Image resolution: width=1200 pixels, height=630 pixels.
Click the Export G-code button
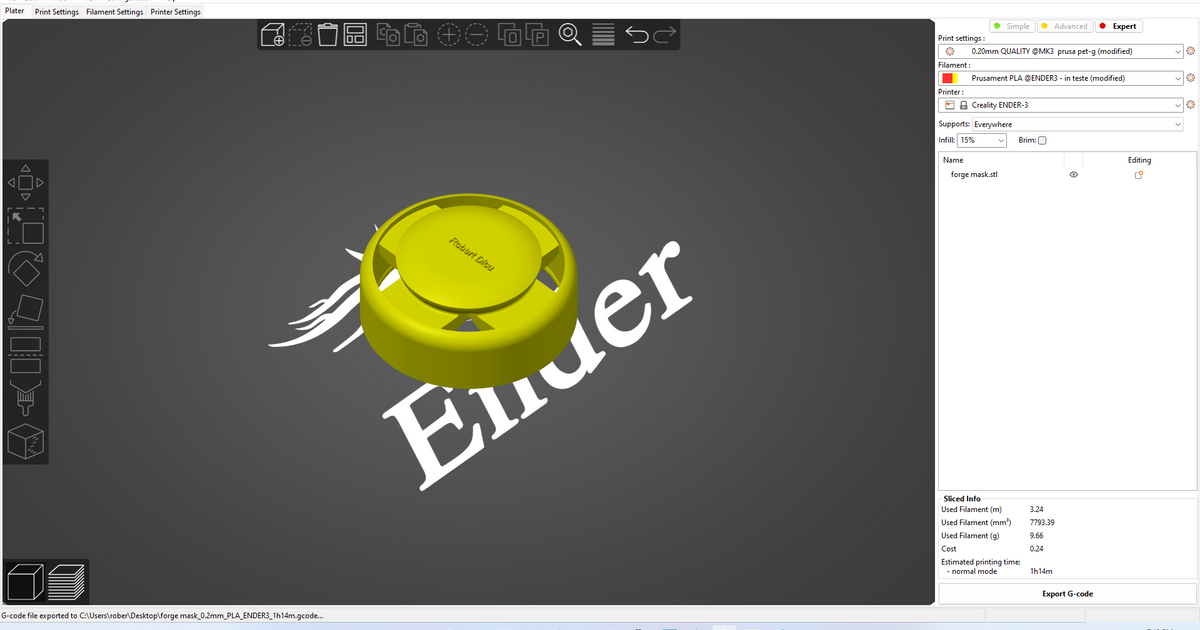click(x=1067, y=594)
